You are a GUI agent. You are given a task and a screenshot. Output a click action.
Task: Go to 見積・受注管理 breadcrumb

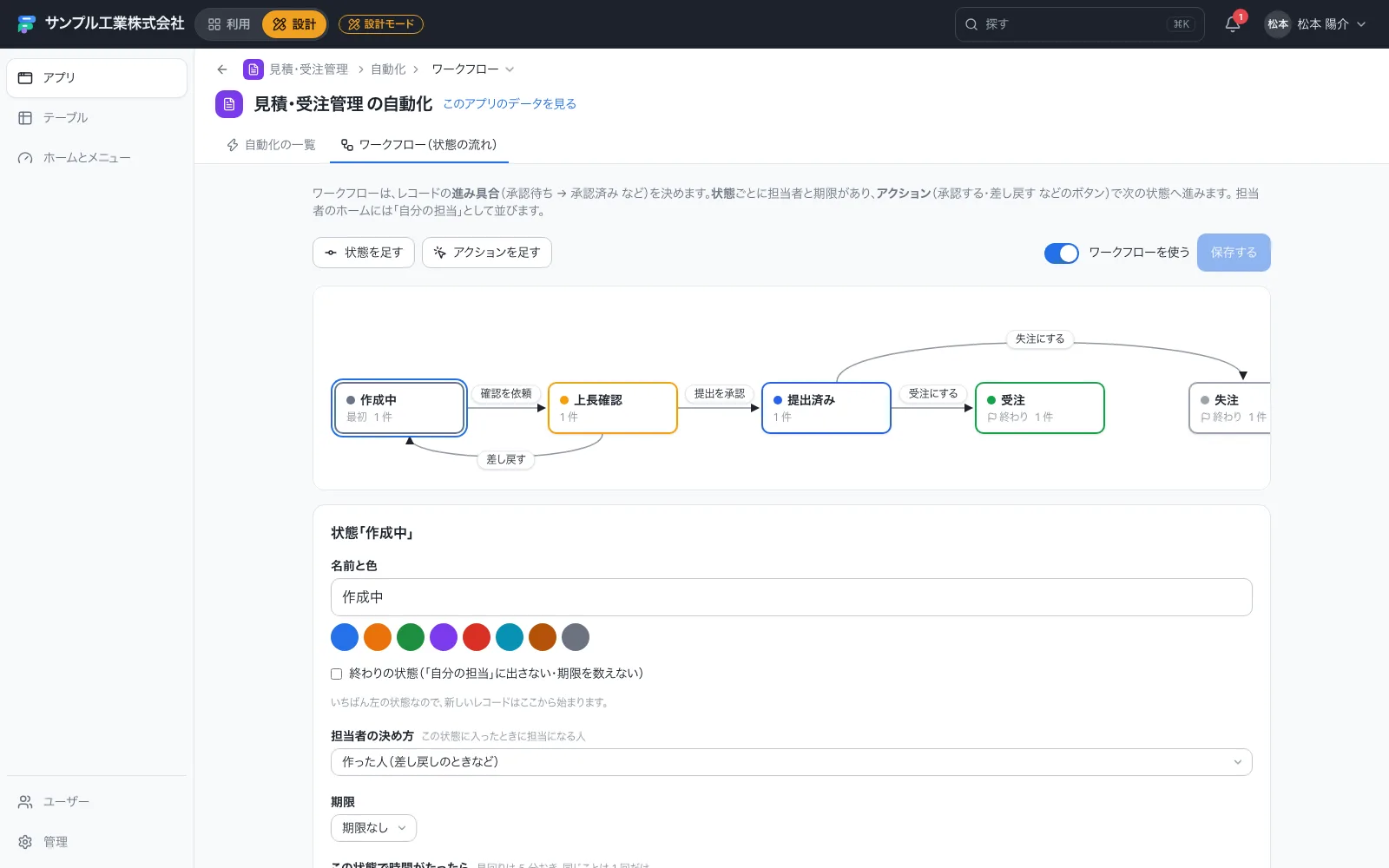[x=308, y=69]
